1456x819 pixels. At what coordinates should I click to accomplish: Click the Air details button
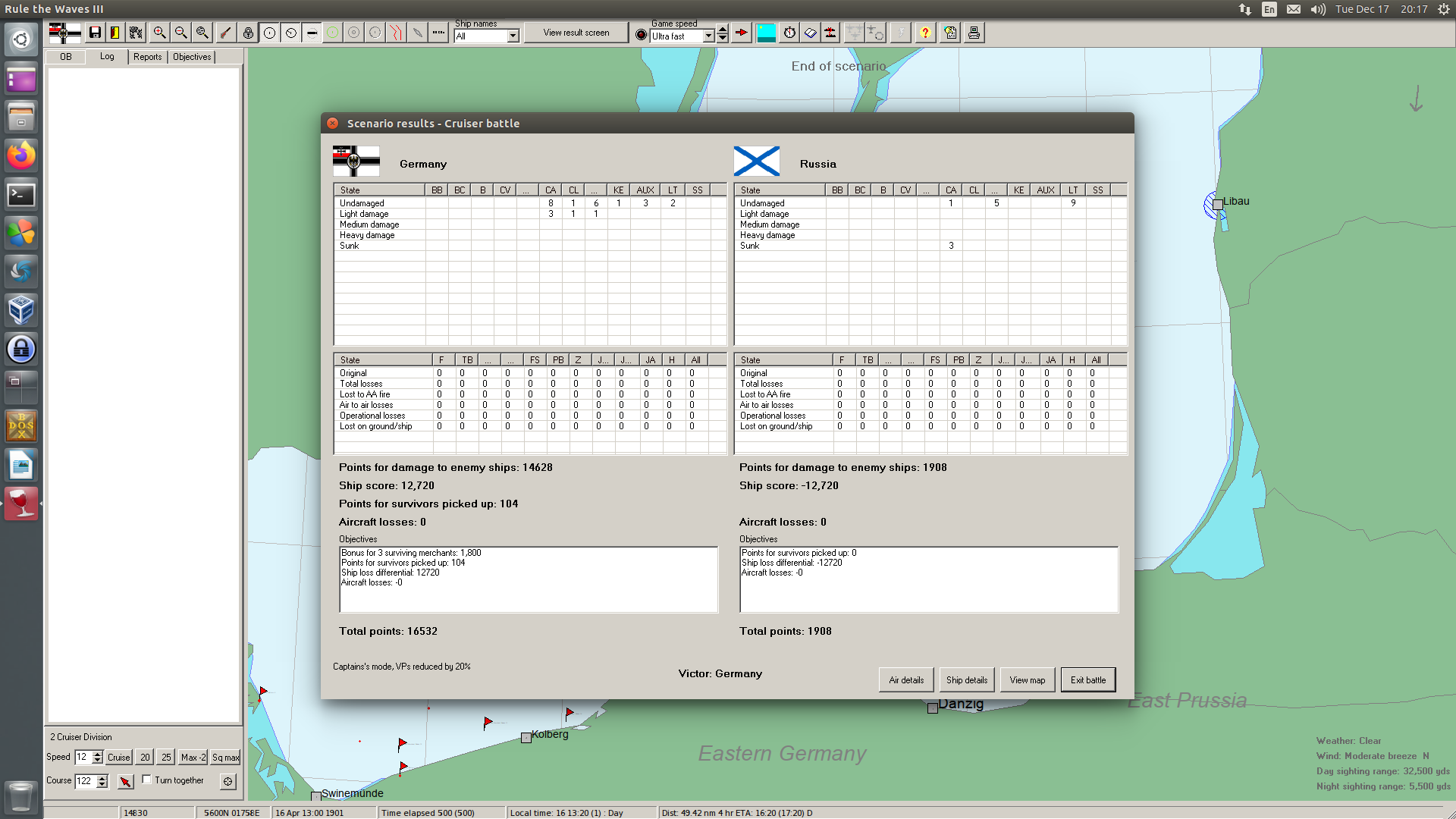point(906,680)
